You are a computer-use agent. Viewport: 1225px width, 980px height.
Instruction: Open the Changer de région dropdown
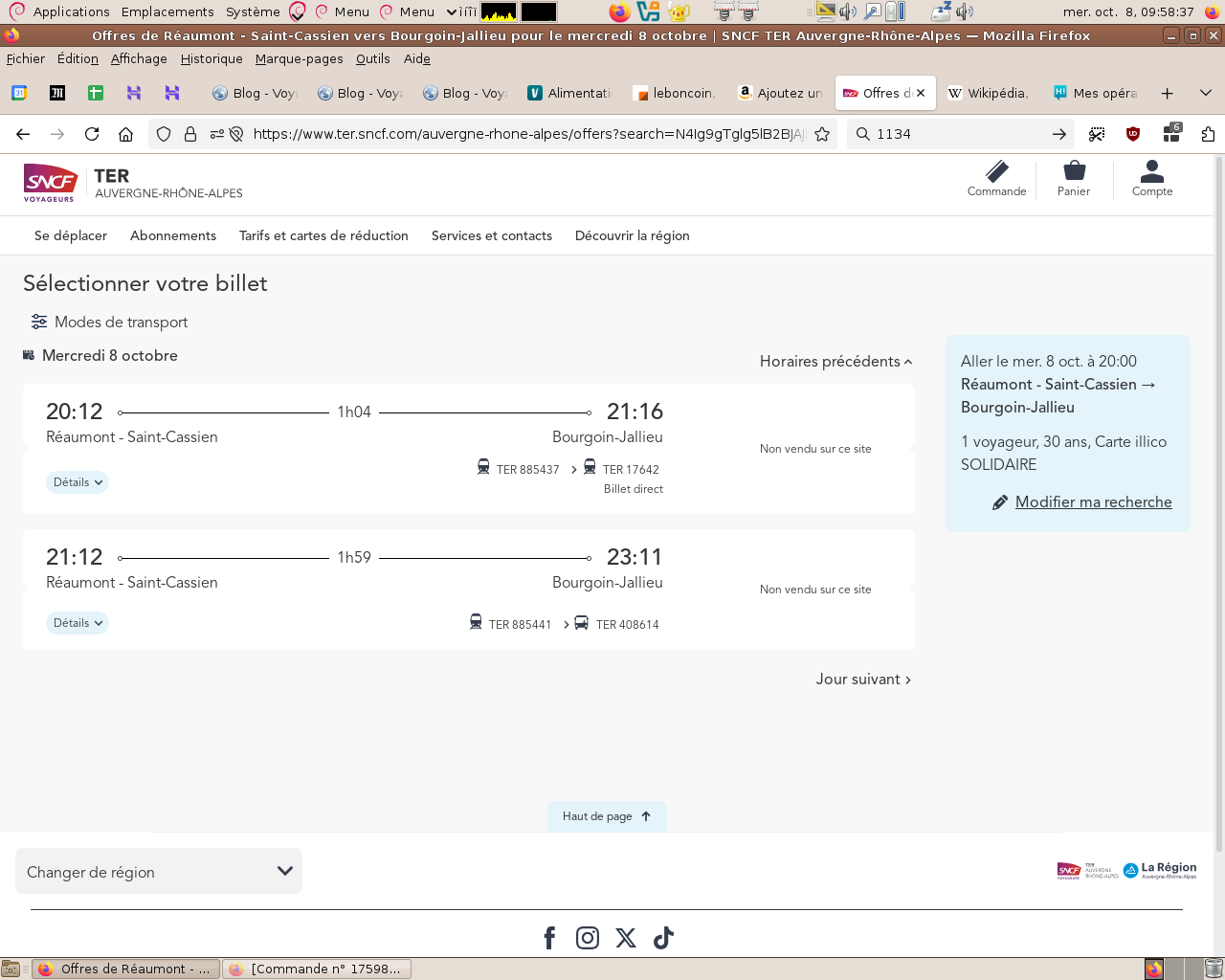point(159,871)
